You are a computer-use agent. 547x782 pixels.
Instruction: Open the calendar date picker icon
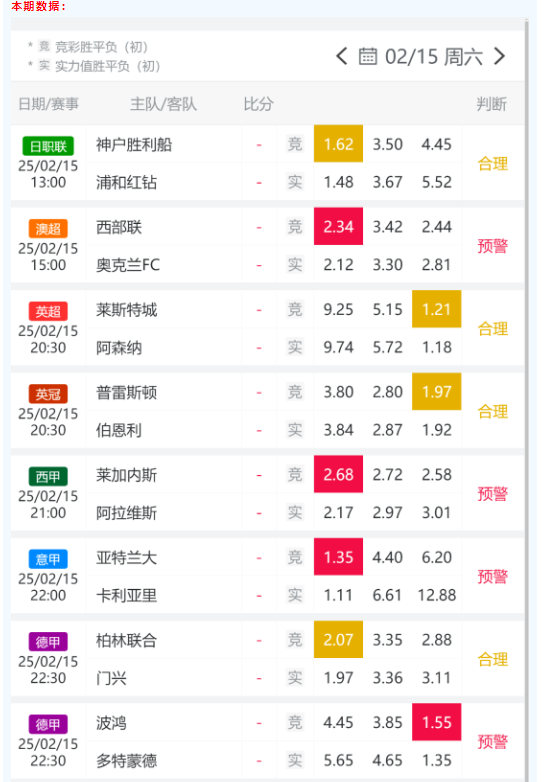(x=367, y=56)
